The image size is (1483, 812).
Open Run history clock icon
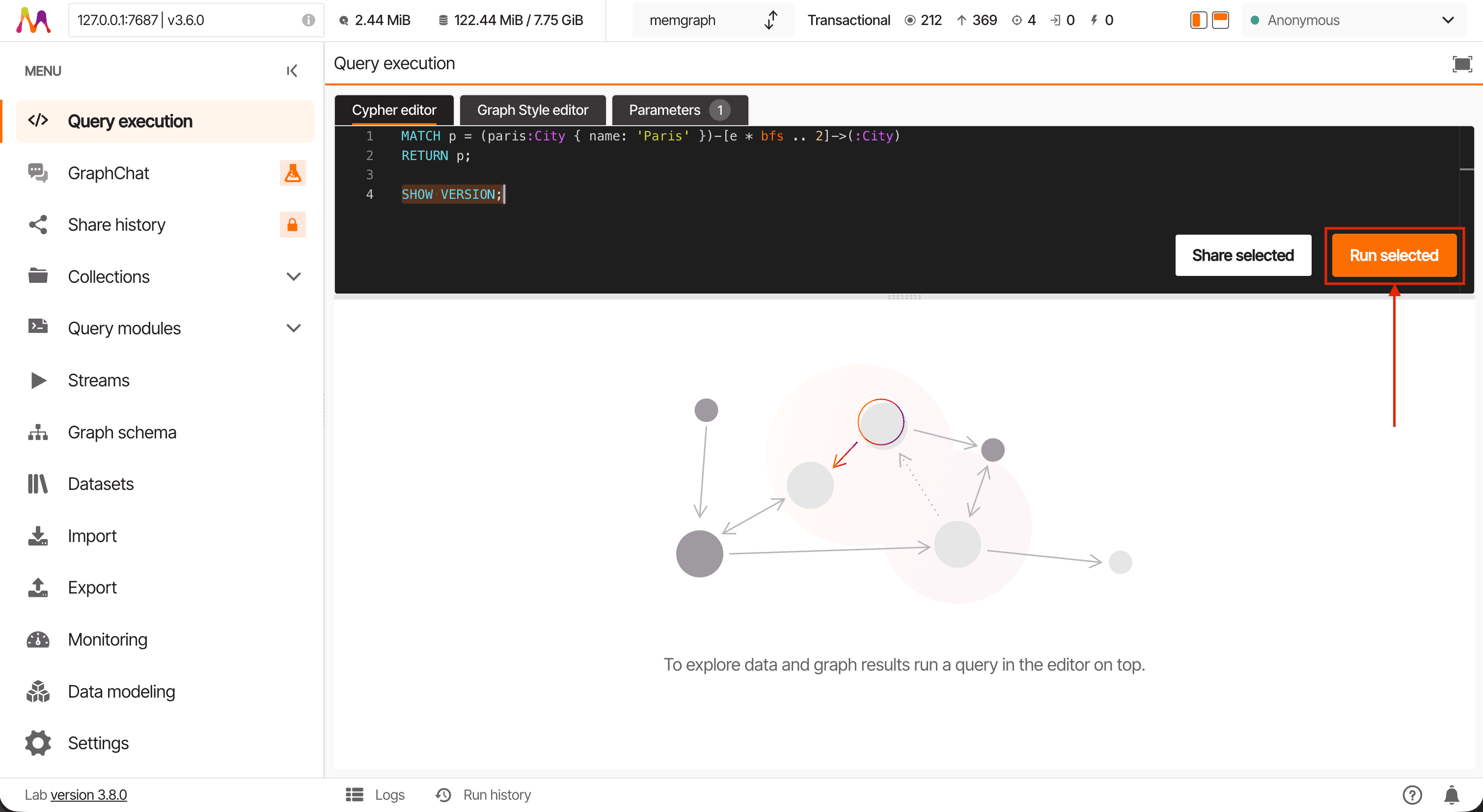tap(443, 795)
